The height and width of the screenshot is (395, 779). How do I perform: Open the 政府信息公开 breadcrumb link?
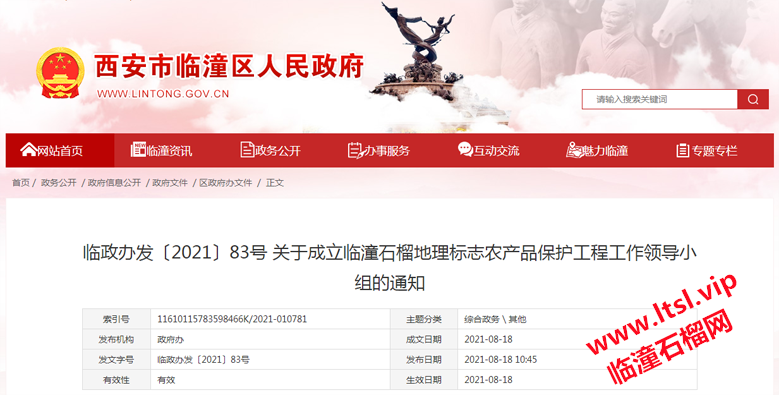[x=114, y=183]
